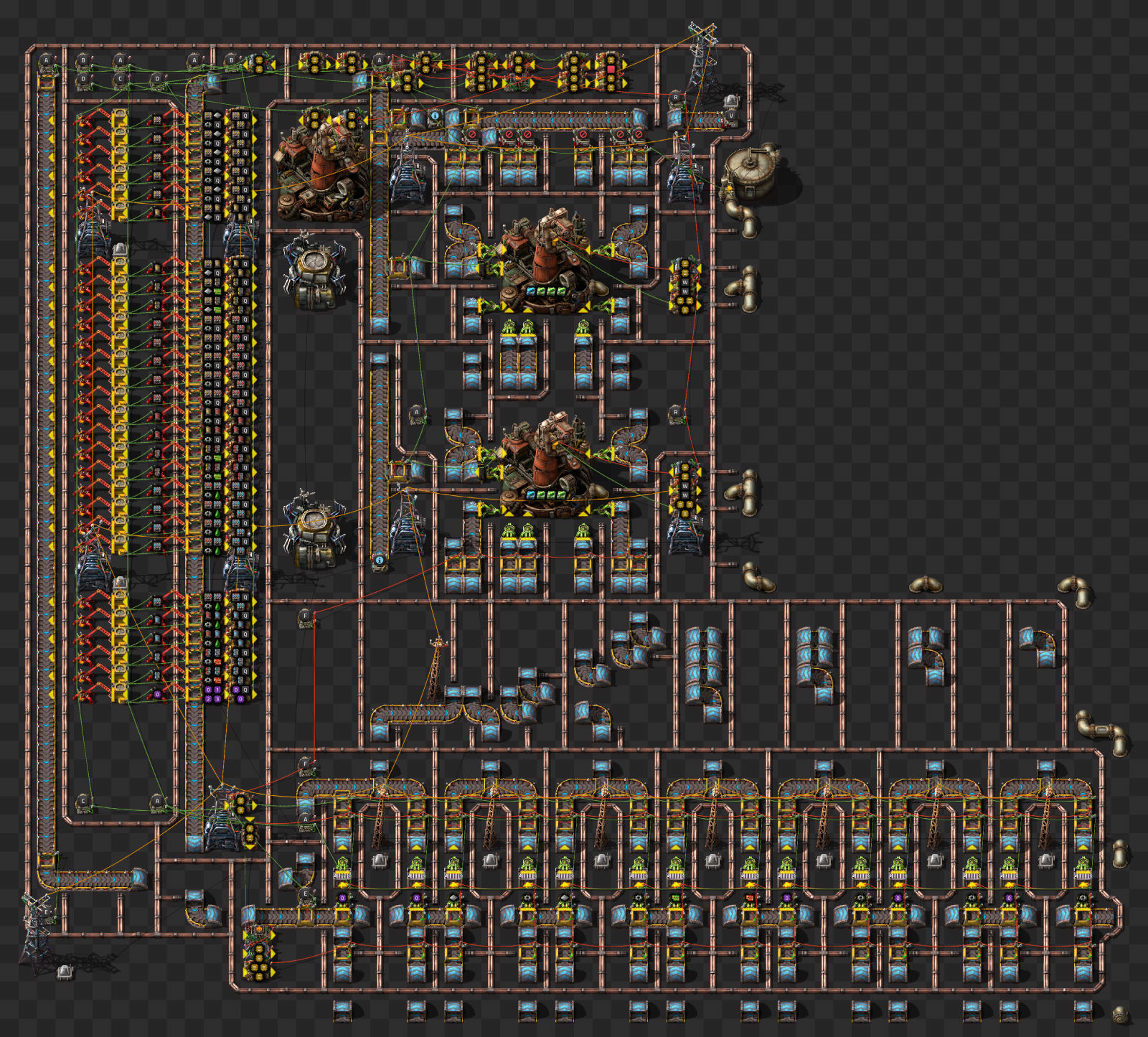Click the storage tank at the top right
This screenshot has width=1148, height=1037.
pyautogui.click(x=751, y=174)
